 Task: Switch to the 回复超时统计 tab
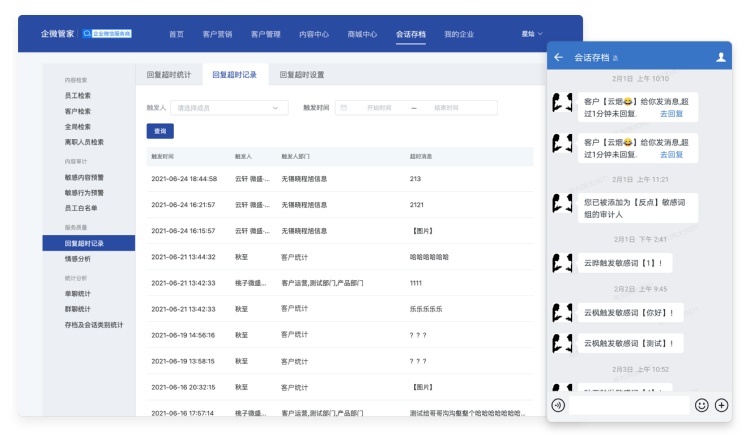pyautogui.click(x=168, y=74)
